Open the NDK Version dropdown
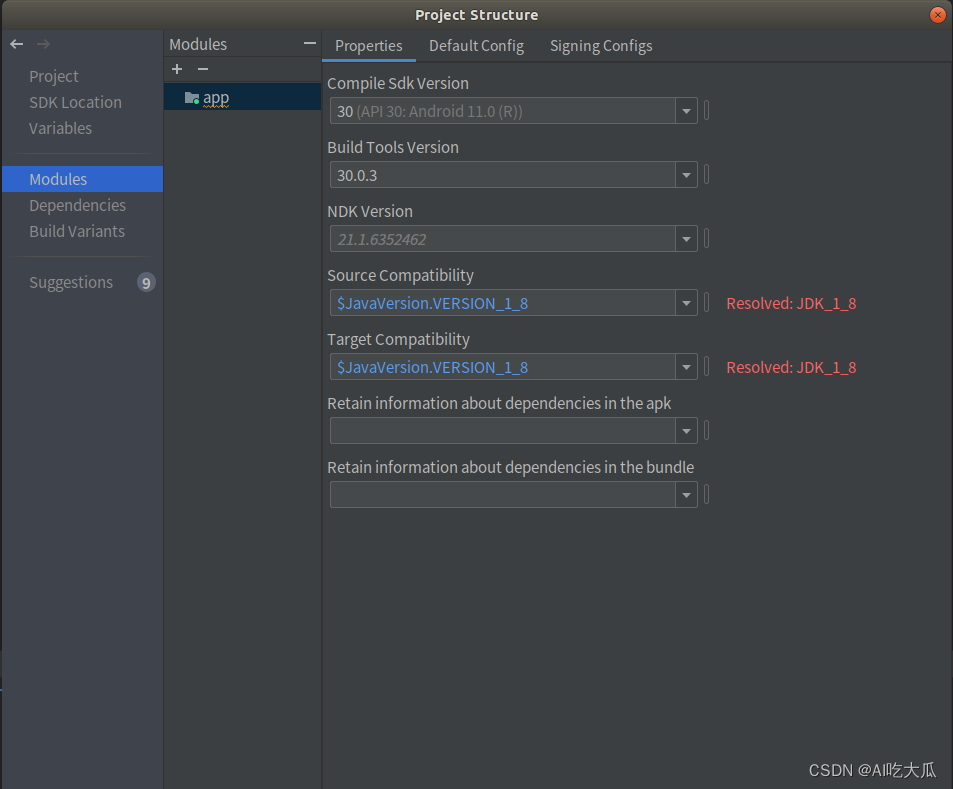This screenshot has height=789, width=953. tap(686, 240)
